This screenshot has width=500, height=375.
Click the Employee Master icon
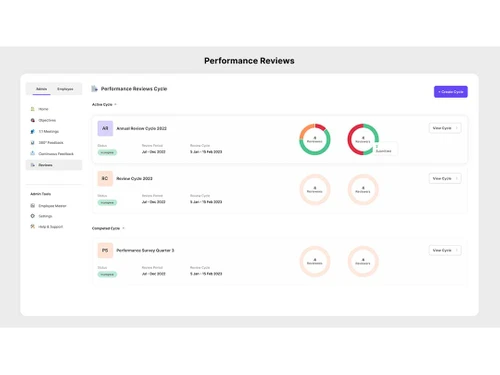[32, 206]
